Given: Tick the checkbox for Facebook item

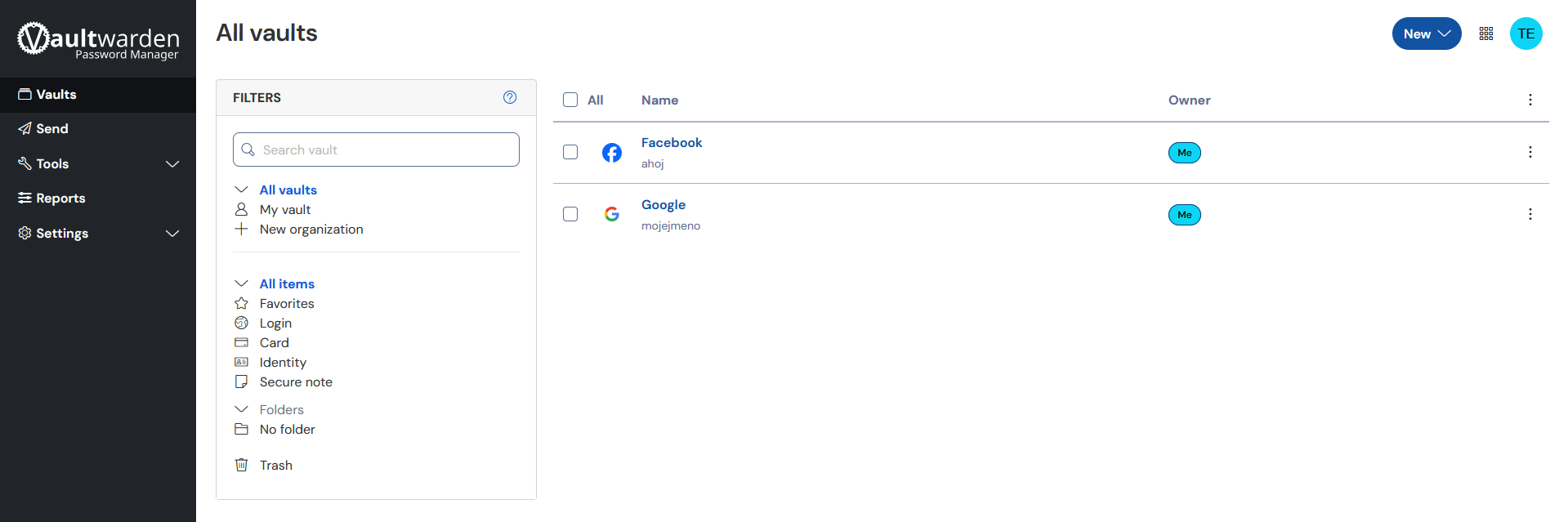Looking at the screenshot, I should pyautogui.click(x=570, y=152).
